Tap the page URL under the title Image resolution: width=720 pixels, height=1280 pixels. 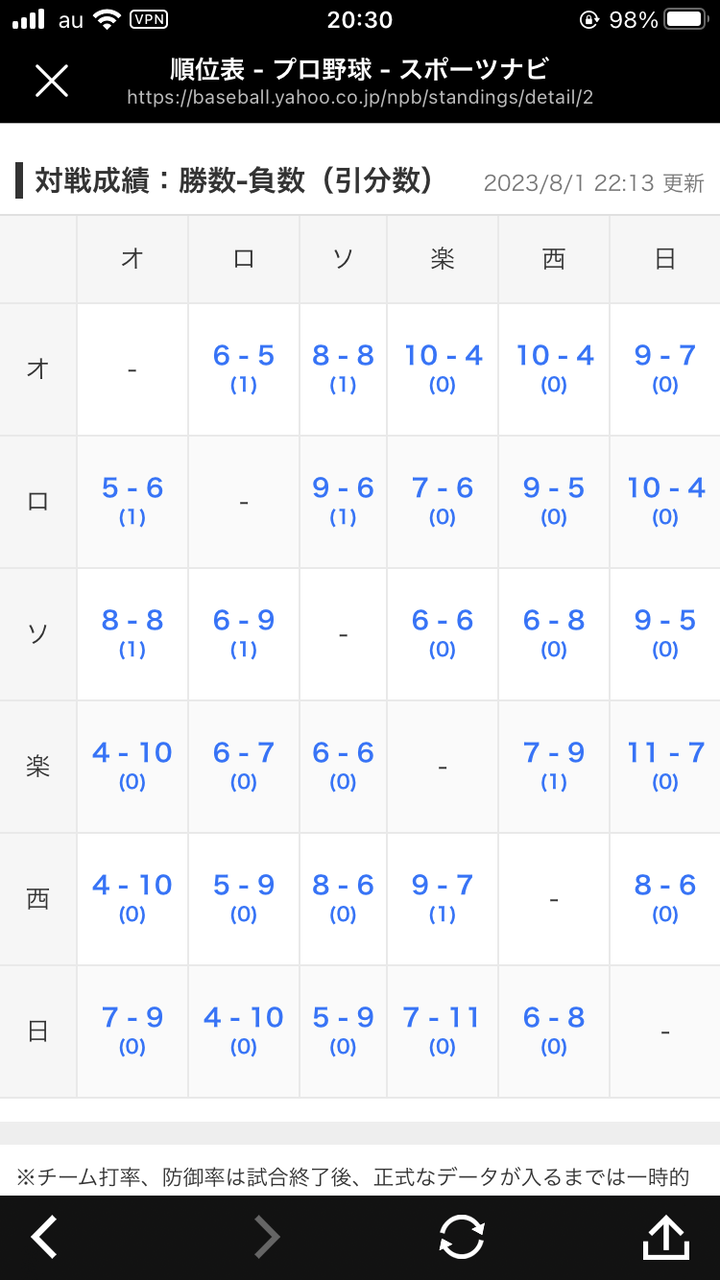click(x=360, y=97)
